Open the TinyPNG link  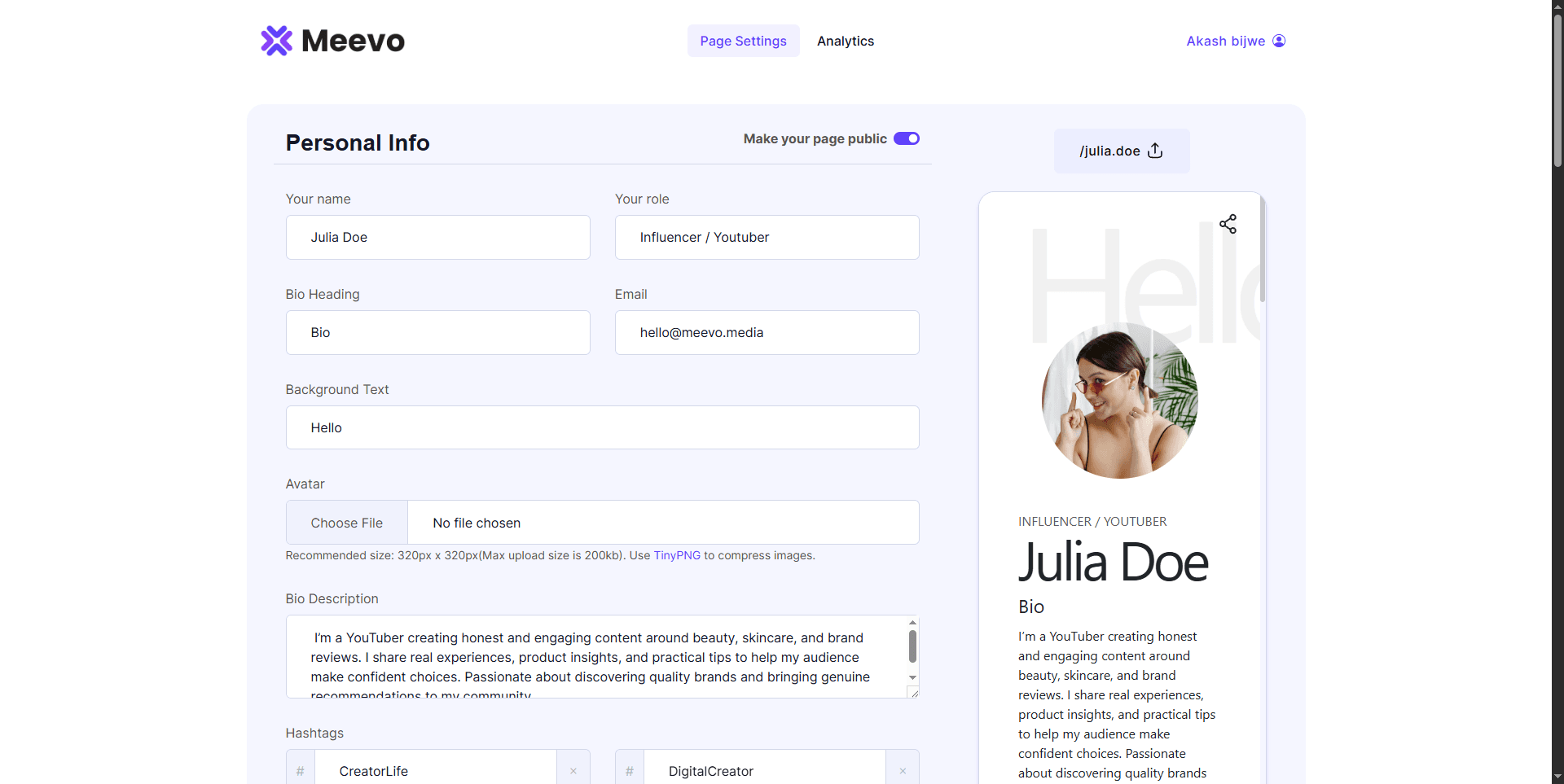[x=676, y=555]
